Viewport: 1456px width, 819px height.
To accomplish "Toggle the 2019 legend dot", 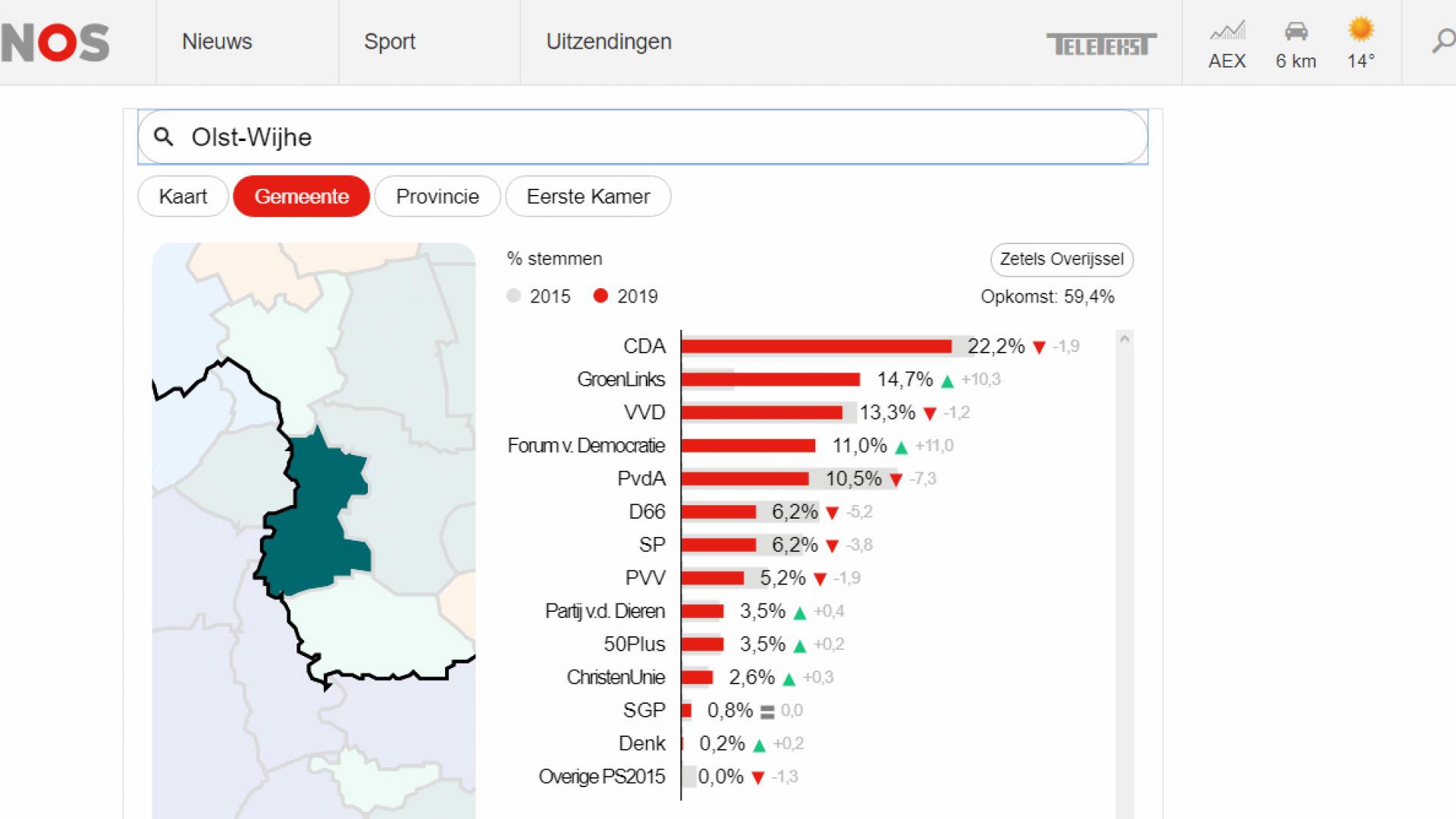I will (601, 296).
